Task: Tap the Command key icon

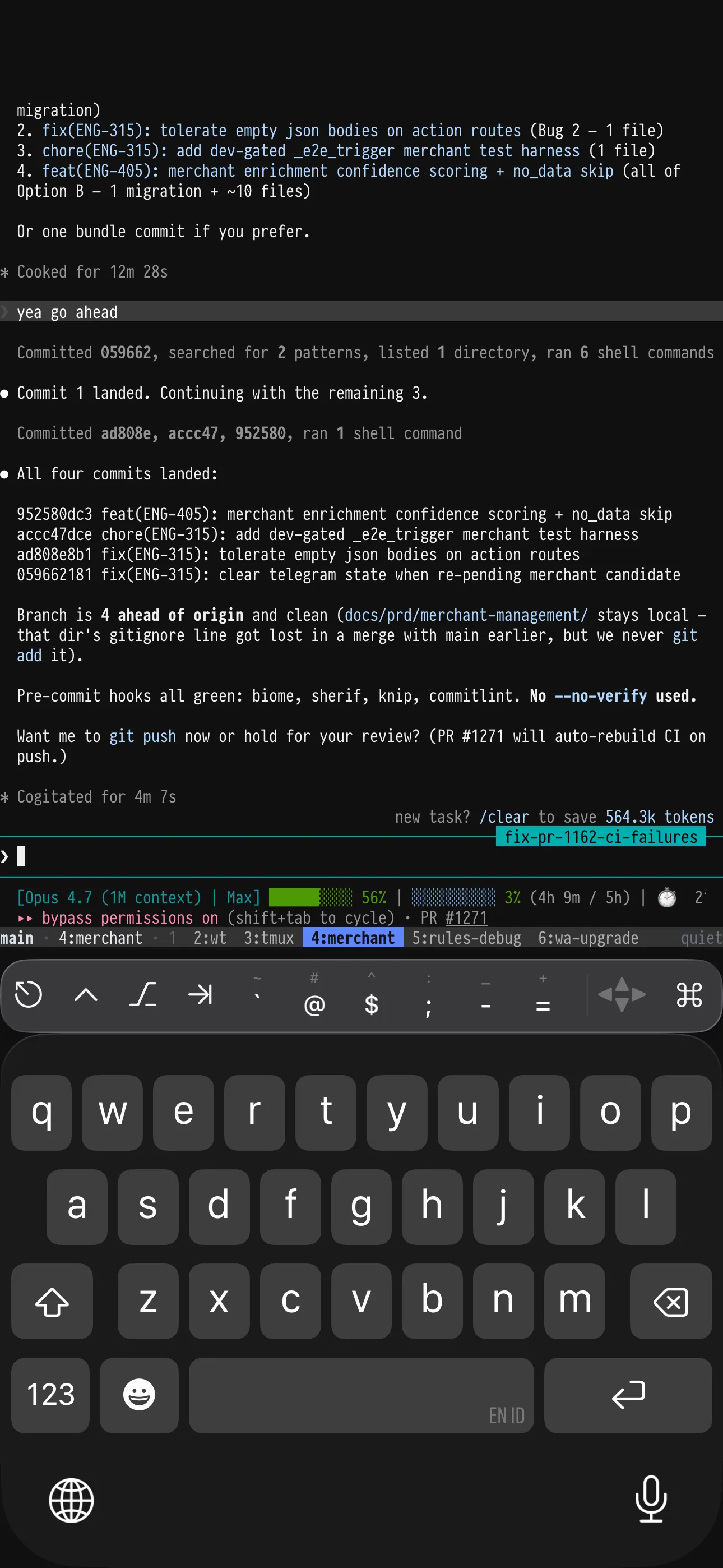Action: (689, 995)
